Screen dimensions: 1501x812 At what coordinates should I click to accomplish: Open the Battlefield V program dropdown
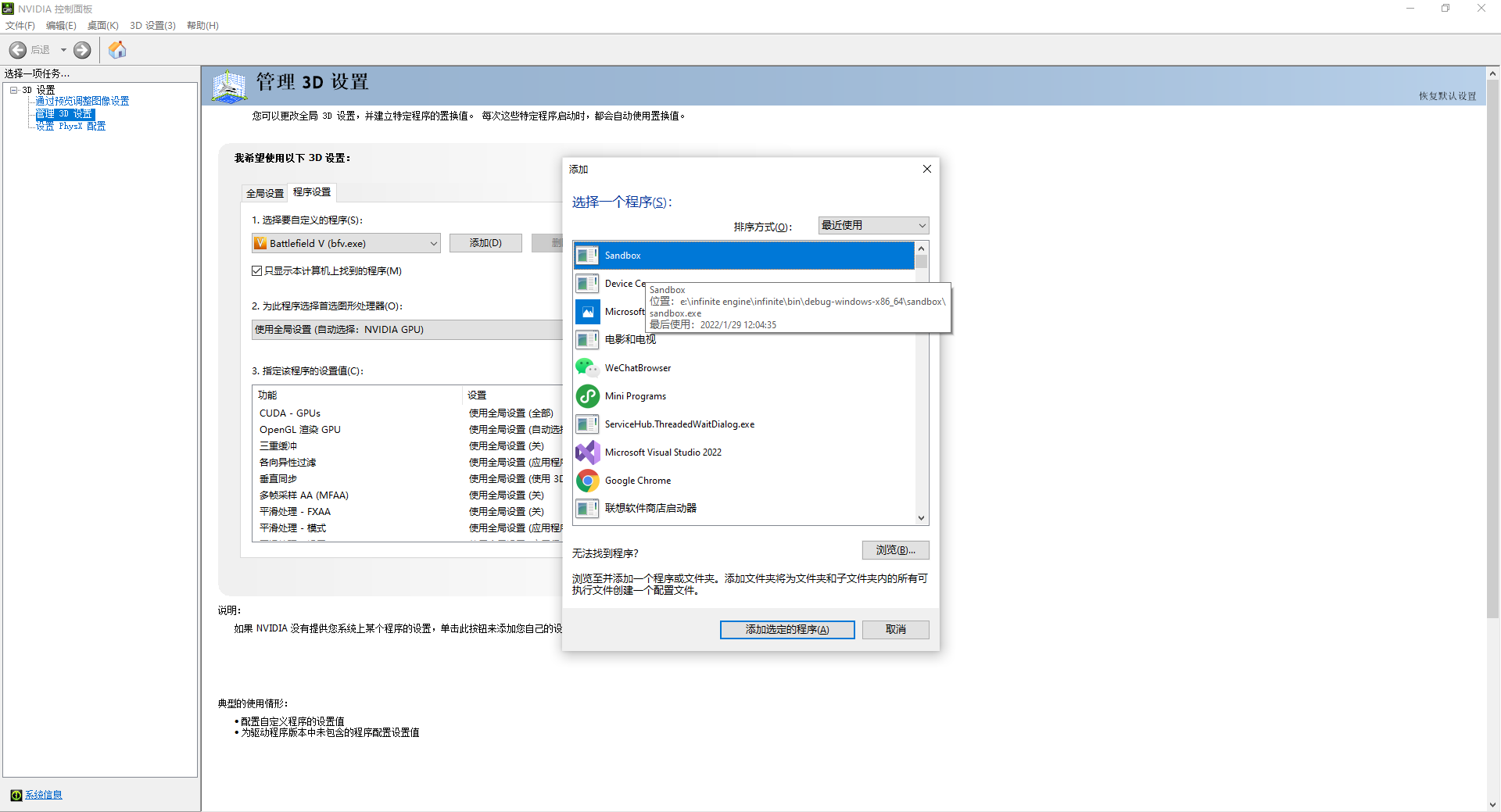click(x=346, y=244)
